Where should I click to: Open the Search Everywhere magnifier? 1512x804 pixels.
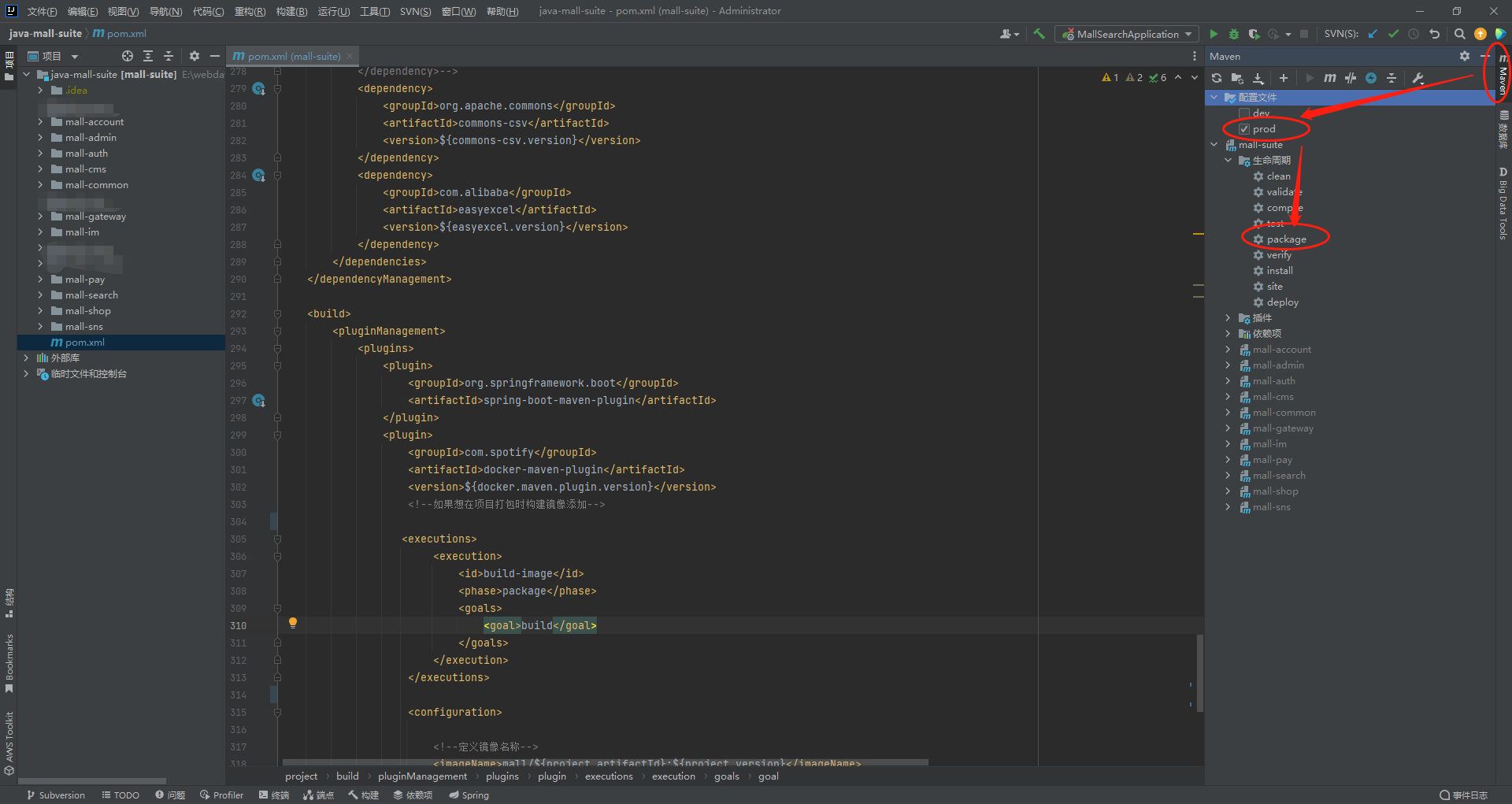click(x=1459, y=34)
